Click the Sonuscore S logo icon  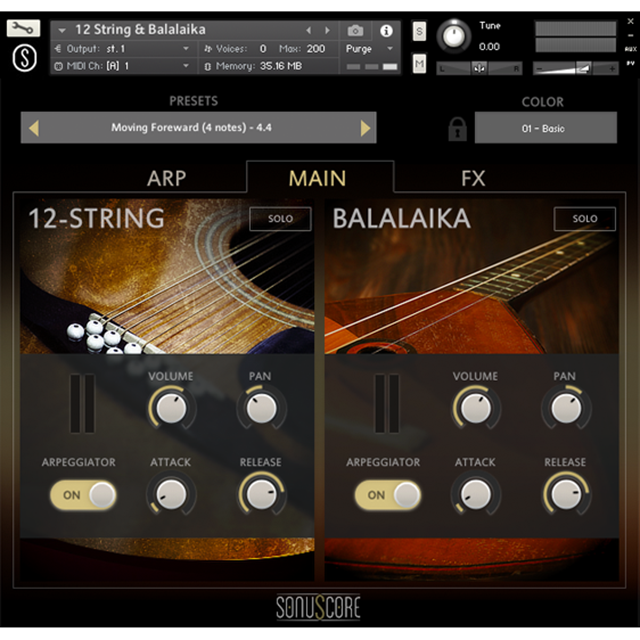[x=23, y=58]
